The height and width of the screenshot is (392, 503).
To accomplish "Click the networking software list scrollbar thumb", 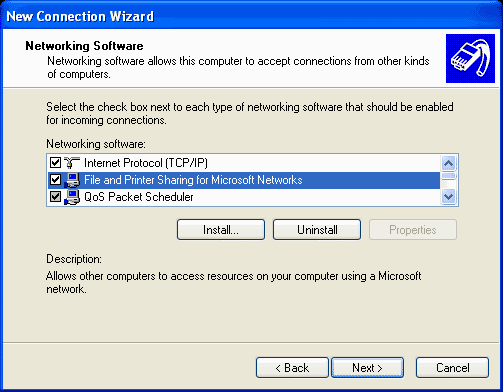I will pyautogui.click(x=449, y=176).
